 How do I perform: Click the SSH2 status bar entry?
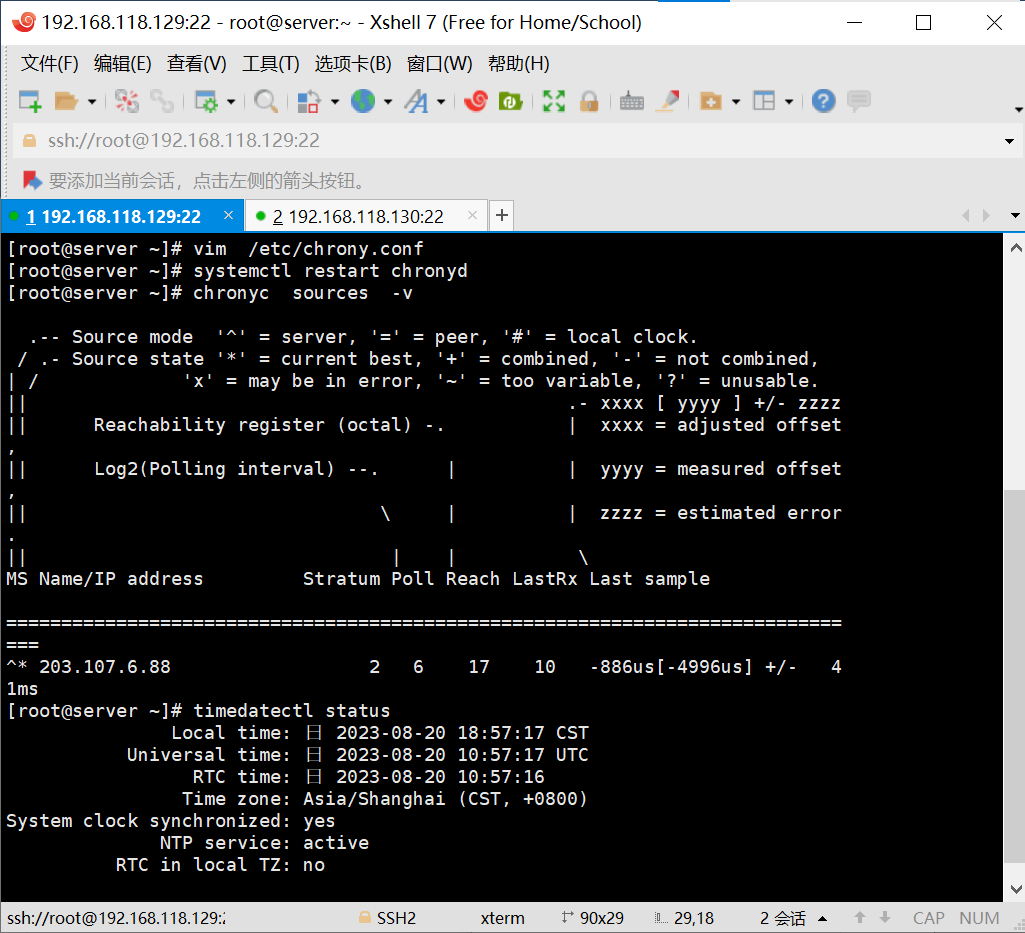click(388, 918)
